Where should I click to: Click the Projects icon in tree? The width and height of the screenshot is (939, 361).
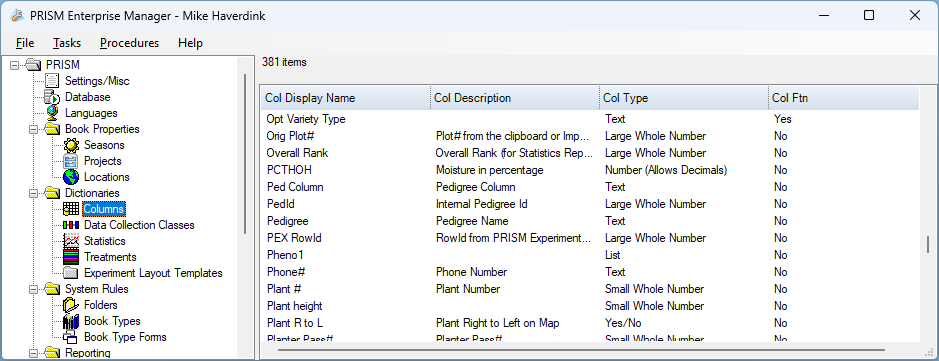[x=71, y=161]
